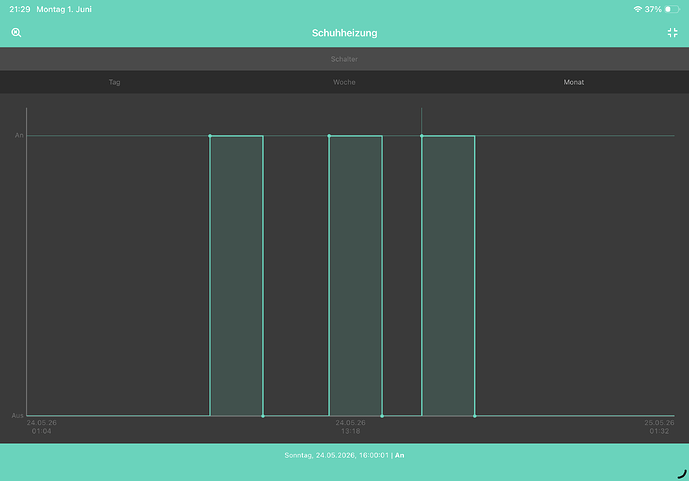
Task: Select third switch-off data point
Action: 475,416
